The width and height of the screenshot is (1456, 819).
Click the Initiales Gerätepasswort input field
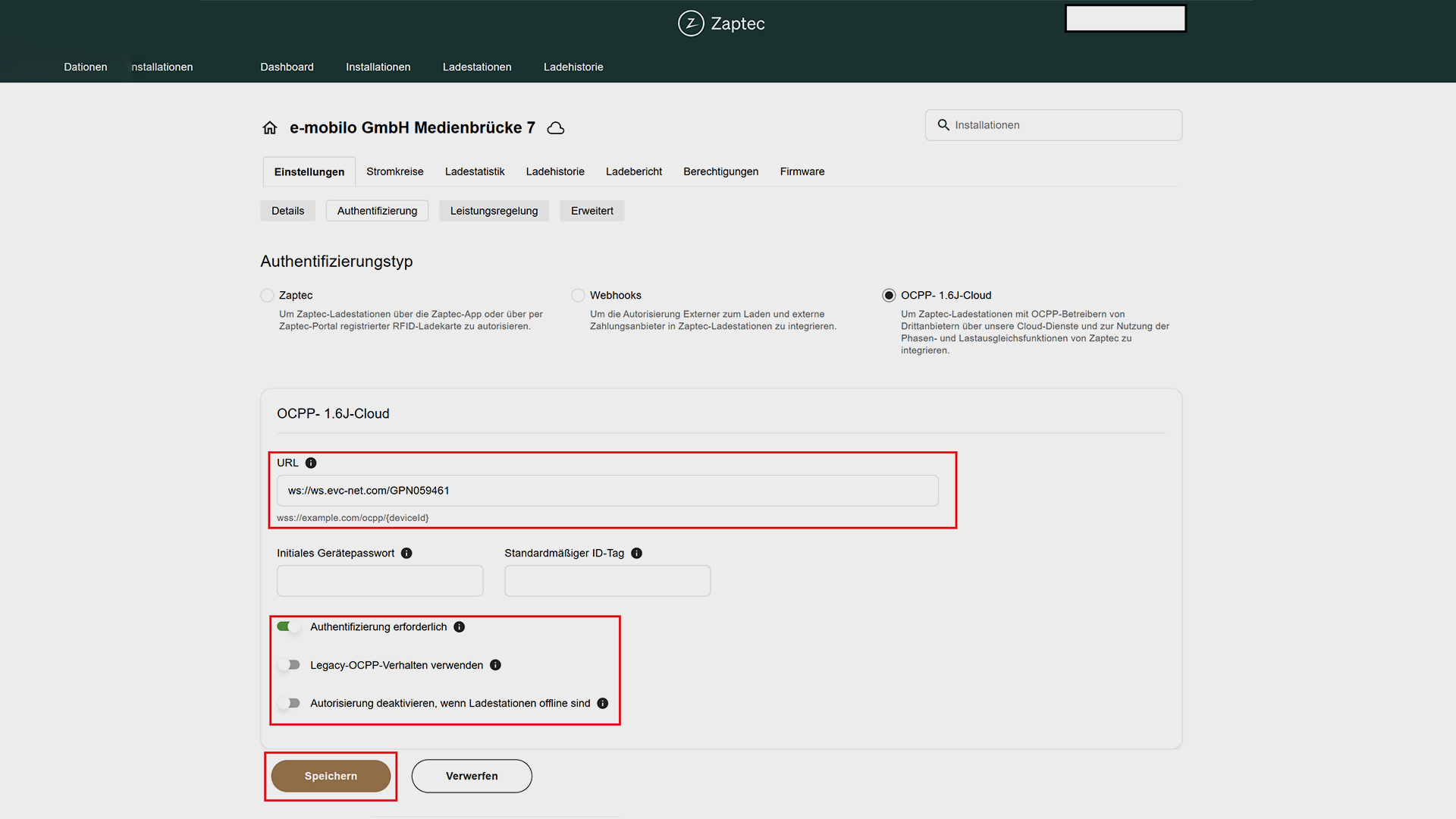(x=380, y=581)
